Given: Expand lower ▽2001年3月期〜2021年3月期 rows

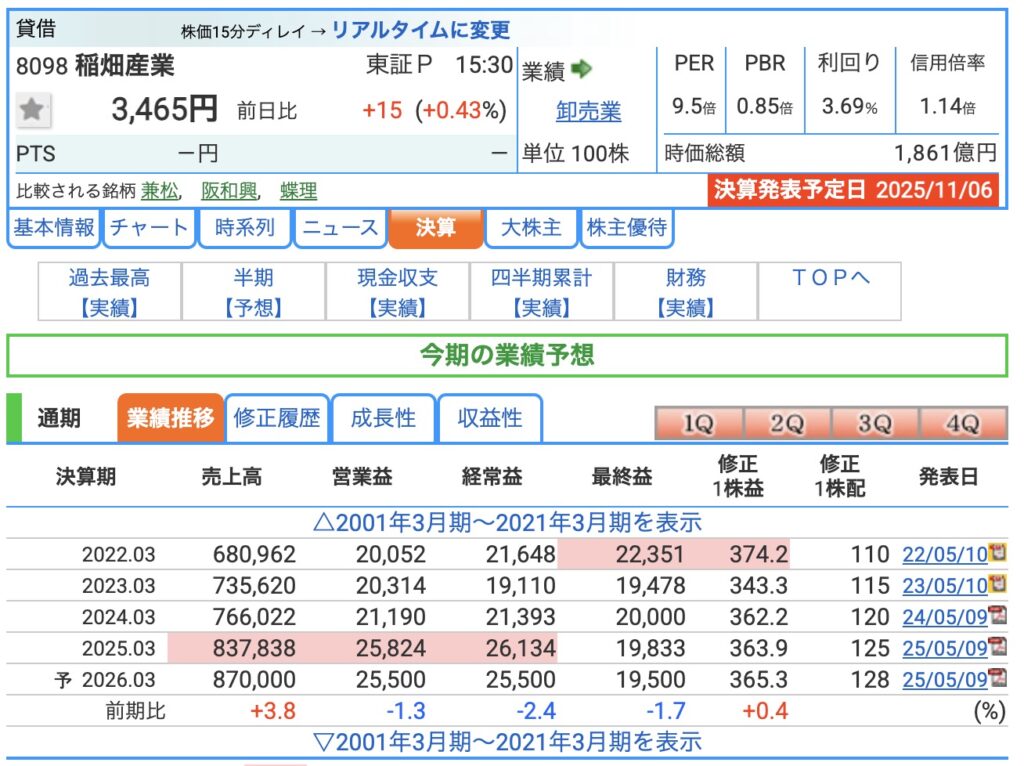Looking at the screenshot, I should point(508,741).
